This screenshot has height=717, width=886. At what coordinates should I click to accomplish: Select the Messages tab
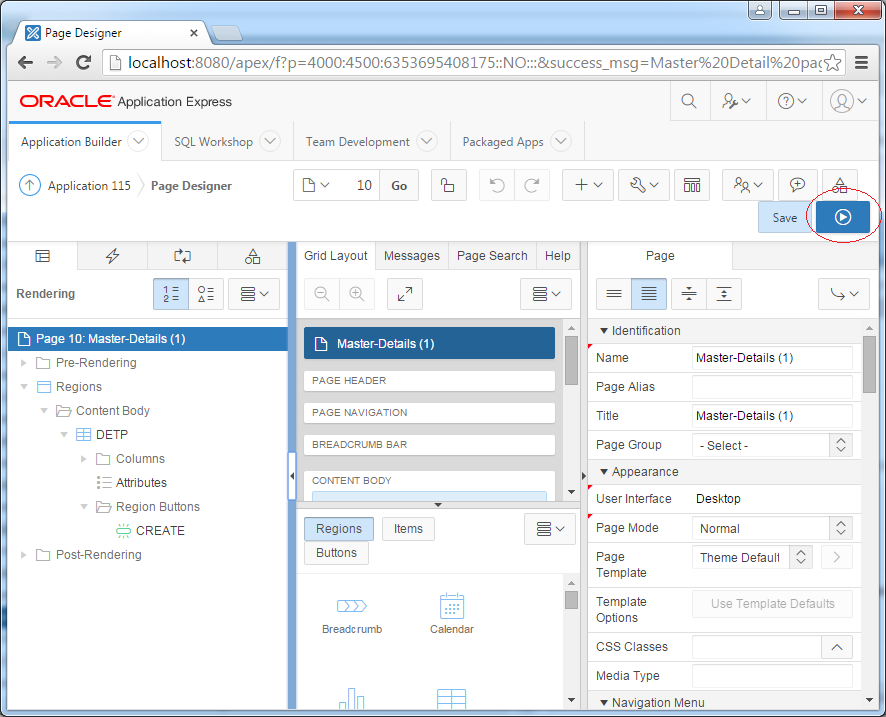(411, 256)
